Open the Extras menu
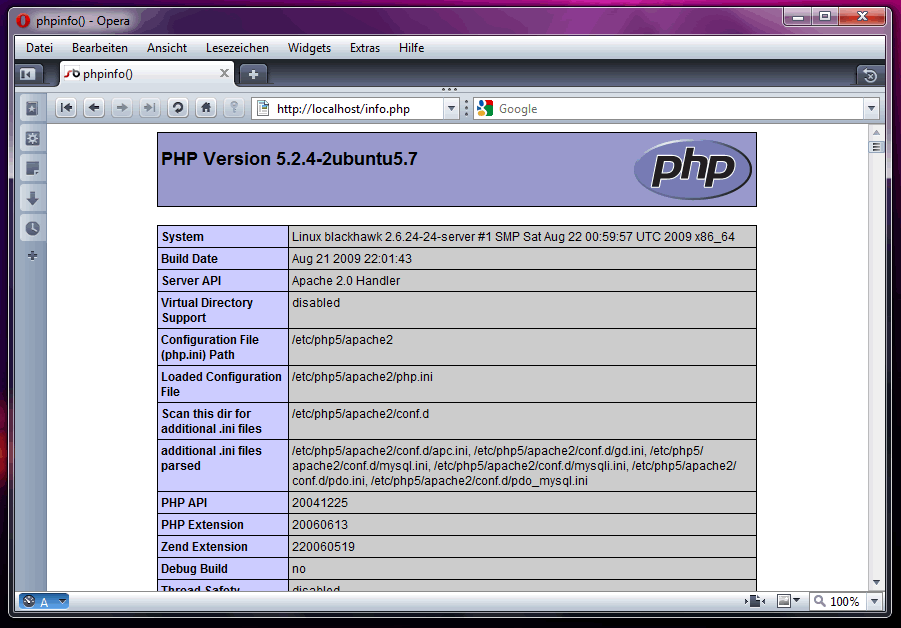Image resolution: width=901 pixels, height=628 pixels. tap(365, 48)
